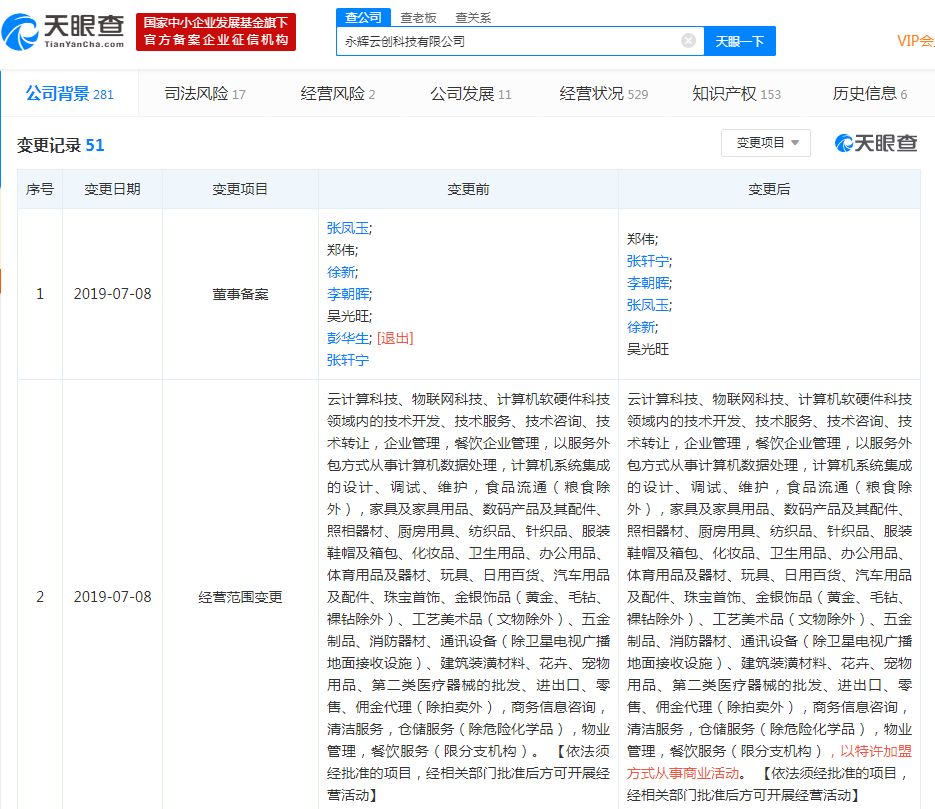Clear the search box with the X icon
The width and height of the screenshot is (935, 809).
pyautogui.click(x=688, y=41)
